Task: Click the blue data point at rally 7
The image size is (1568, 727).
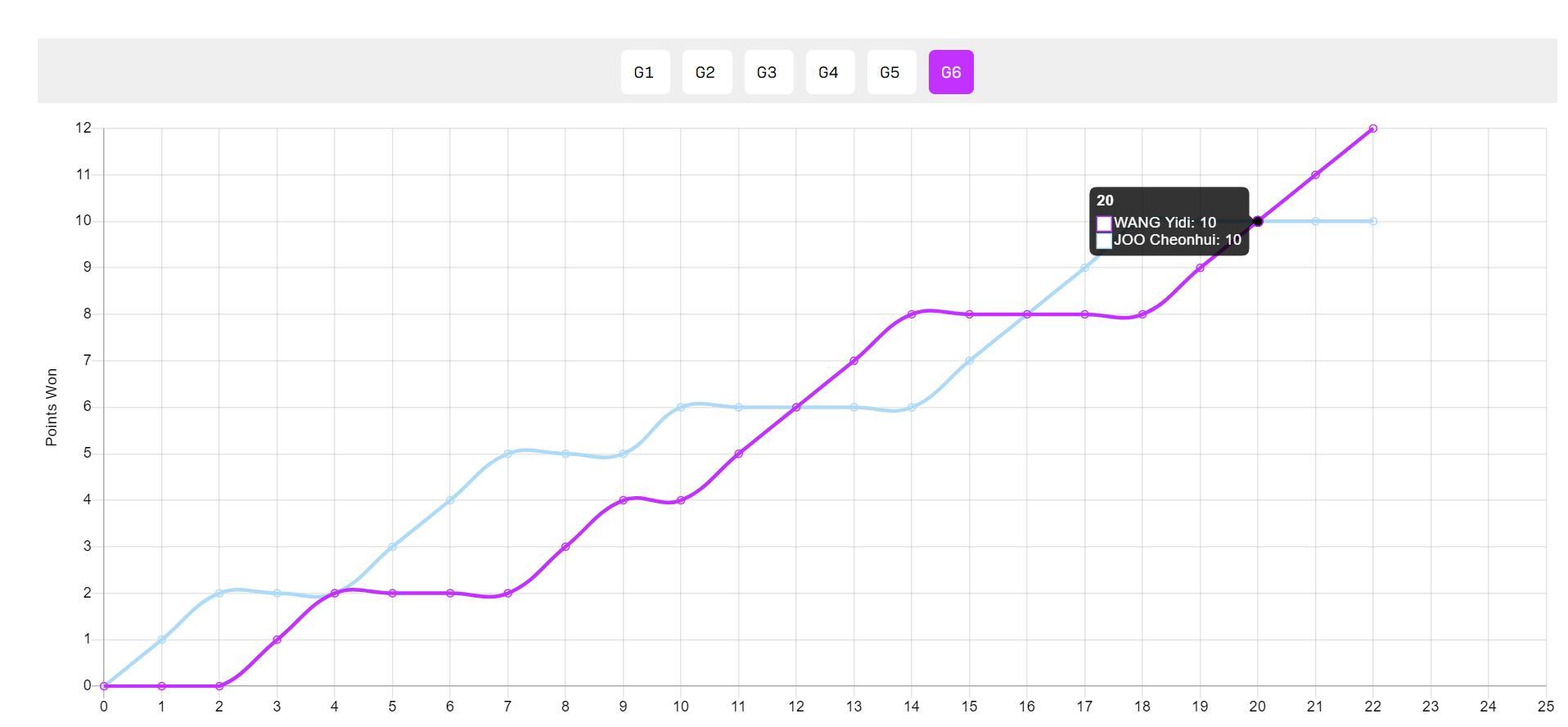Action: pyautogui.click(x=507, y=454)
